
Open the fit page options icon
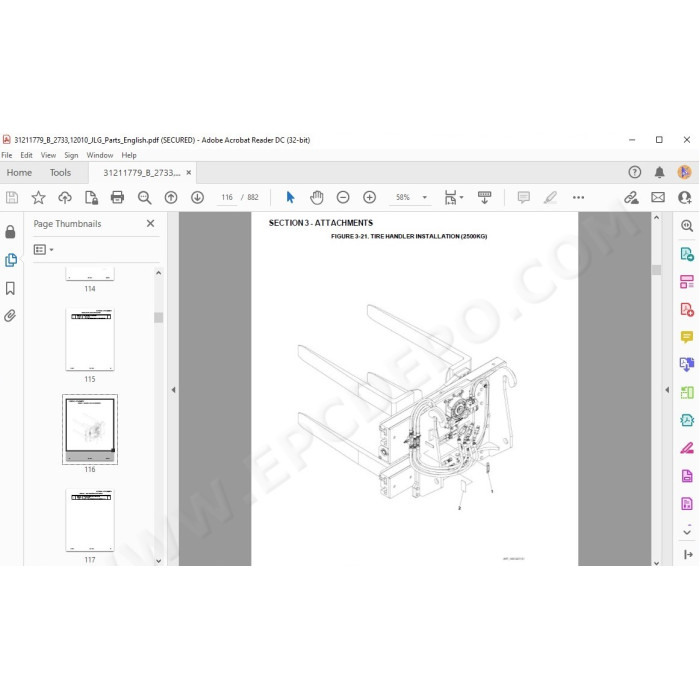click(x=454, y=197)
